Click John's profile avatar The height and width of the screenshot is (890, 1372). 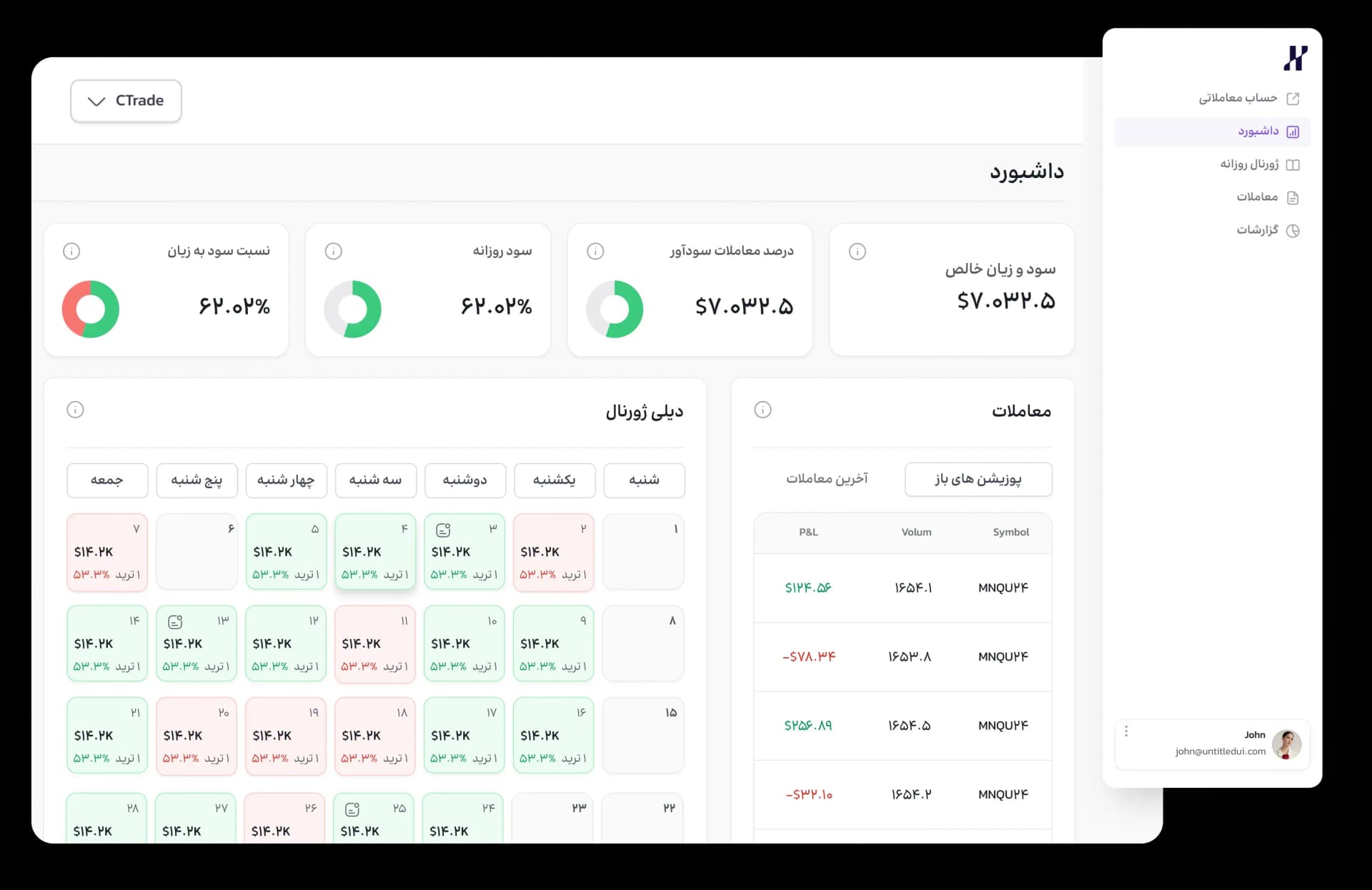[x=1286, y=744]
